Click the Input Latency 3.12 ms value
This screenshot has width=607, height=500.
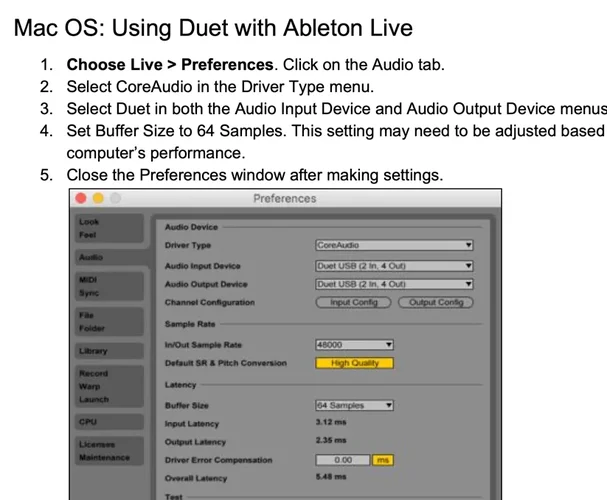tap(331, 422)
